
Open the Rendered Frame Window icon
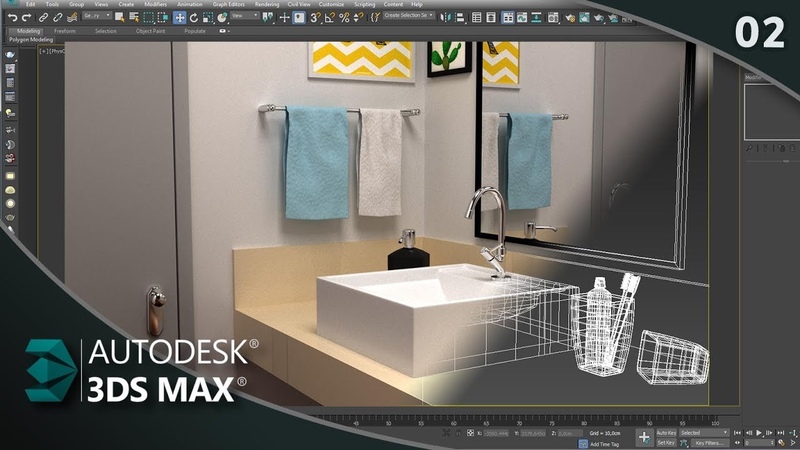pos(584,18)
